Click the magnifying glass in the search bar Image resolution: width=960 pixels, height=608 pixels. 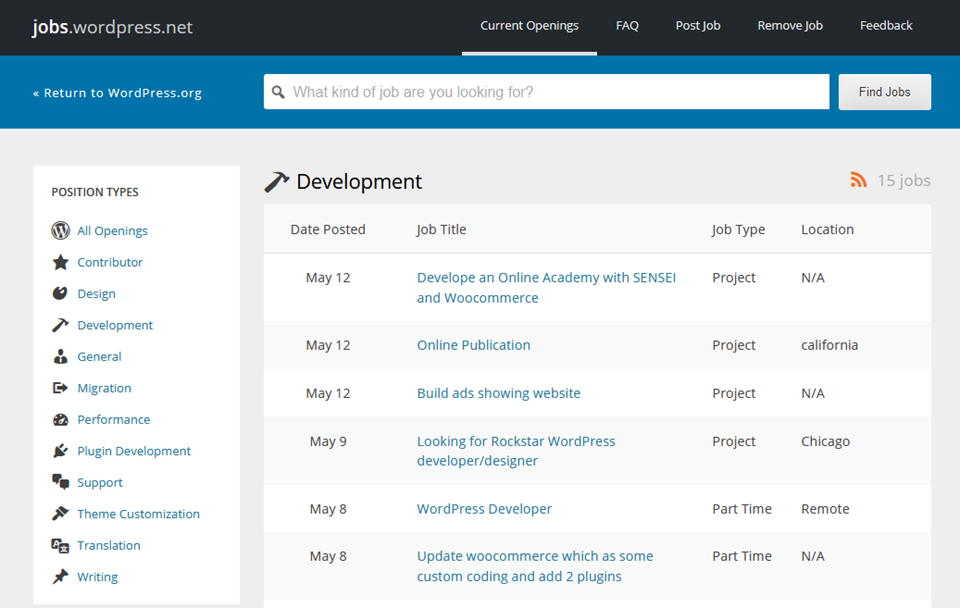[278, 91]
